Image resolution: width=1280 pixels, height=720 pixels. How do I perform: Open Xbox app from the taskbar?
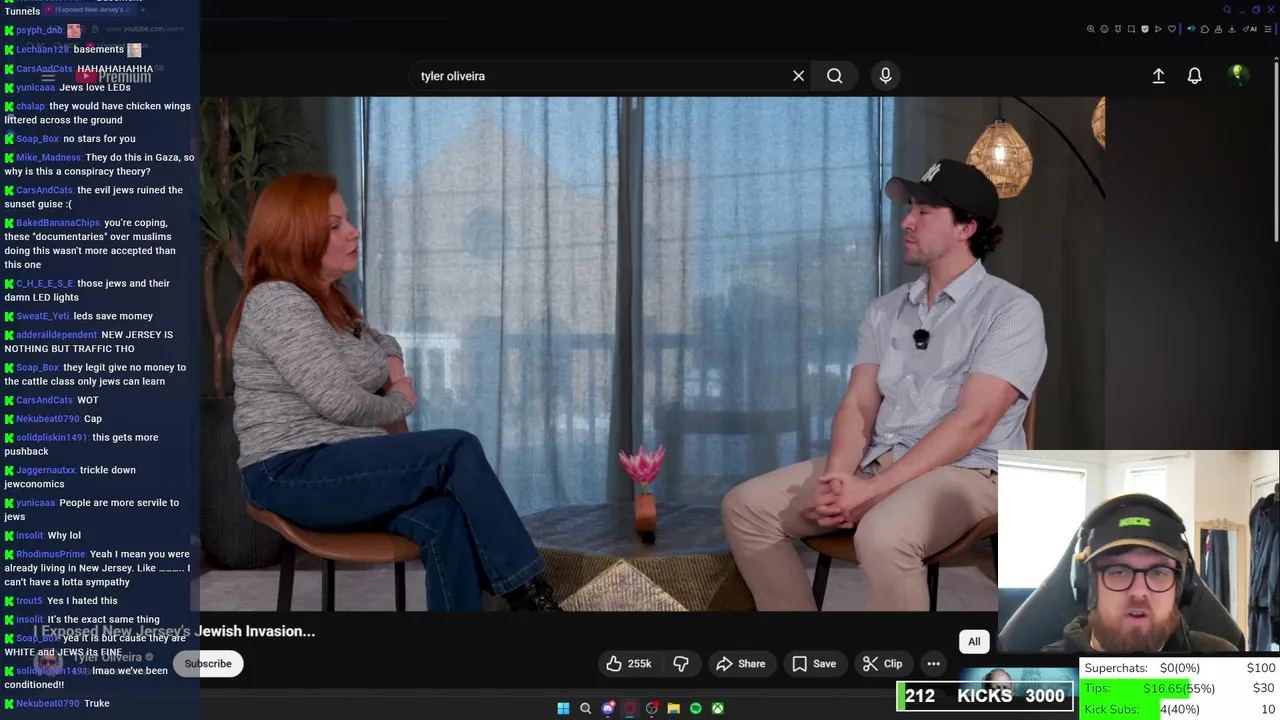(x=717, y=708)
